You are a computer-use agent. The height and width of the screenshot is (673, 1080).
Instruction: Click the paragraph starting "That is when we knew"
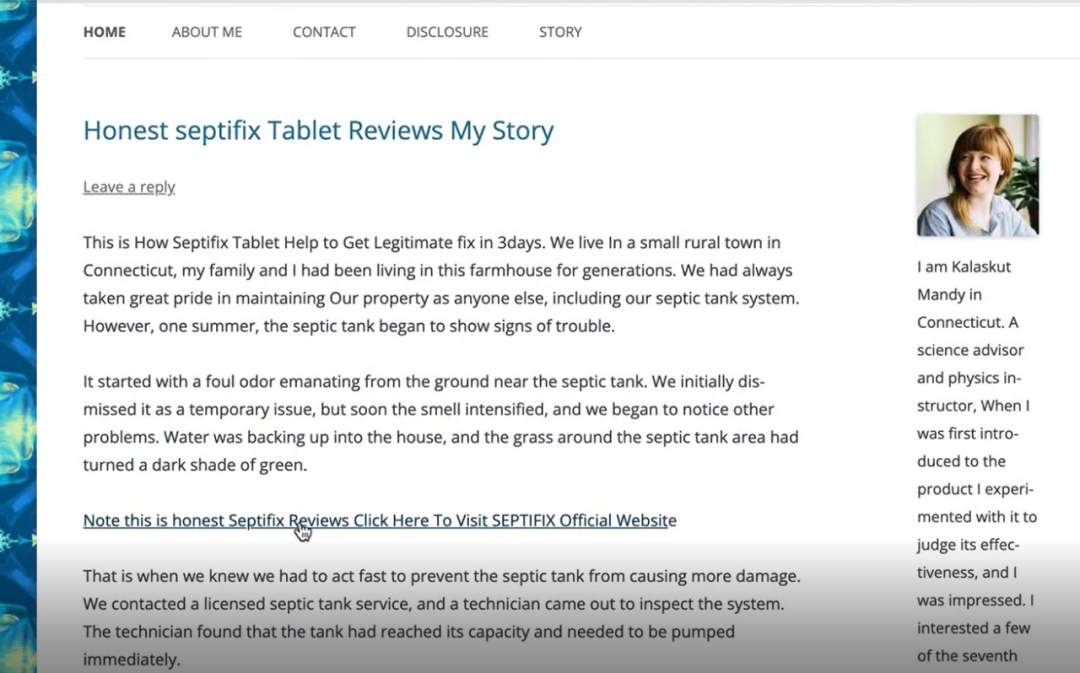click(440, 617)
